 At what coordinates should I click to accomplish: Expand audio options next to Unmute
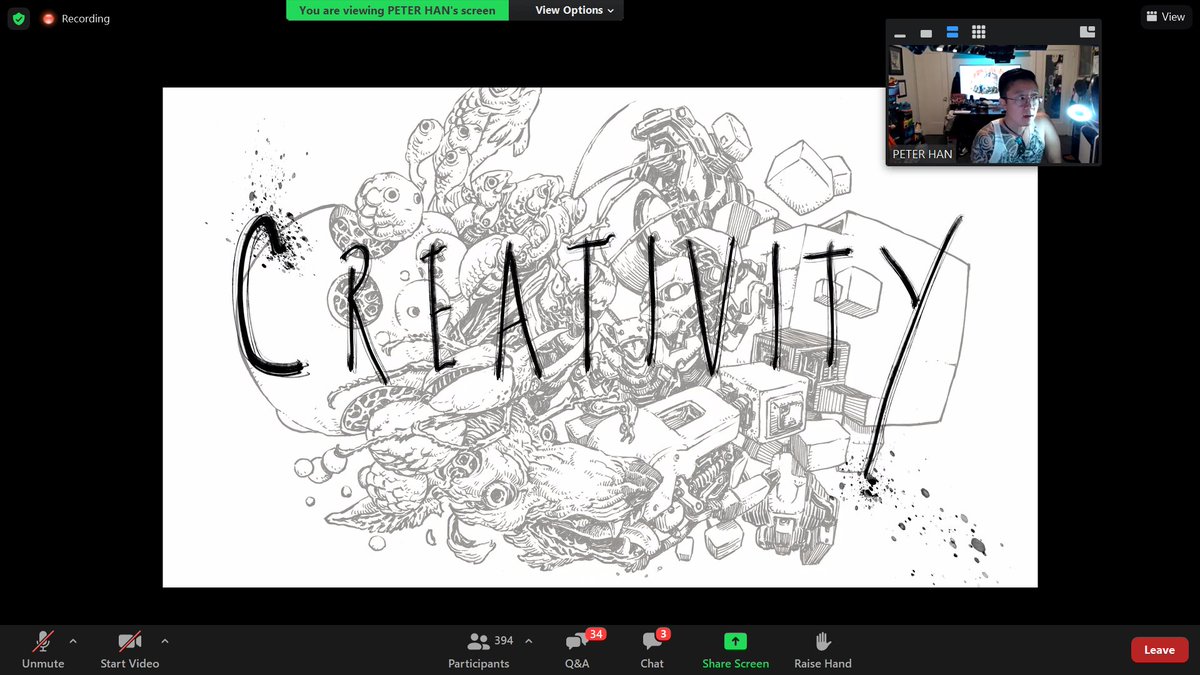(x=73, y=641)
